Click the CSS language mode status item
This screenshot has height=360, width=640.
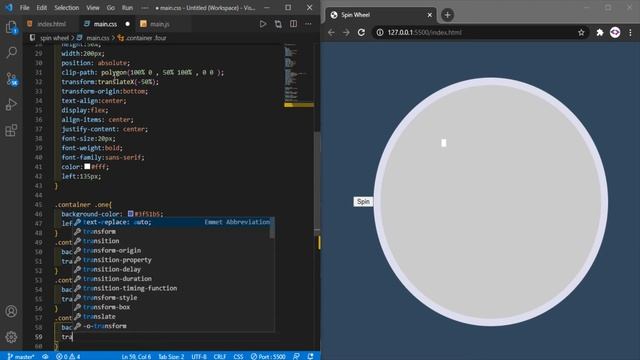coord(238,356)
